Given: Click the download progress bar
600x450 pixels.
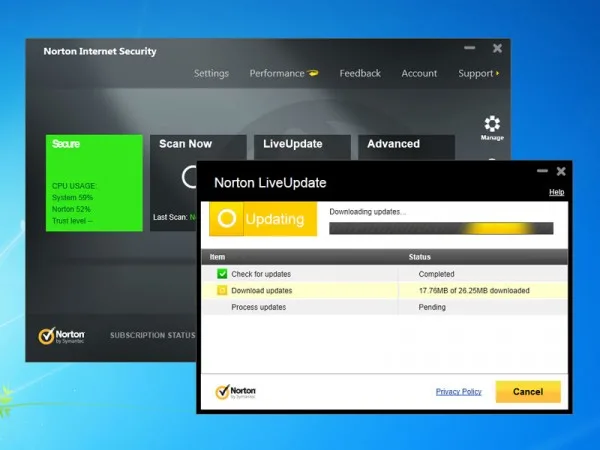Looking at the screenshot, I should click(441, 228).
